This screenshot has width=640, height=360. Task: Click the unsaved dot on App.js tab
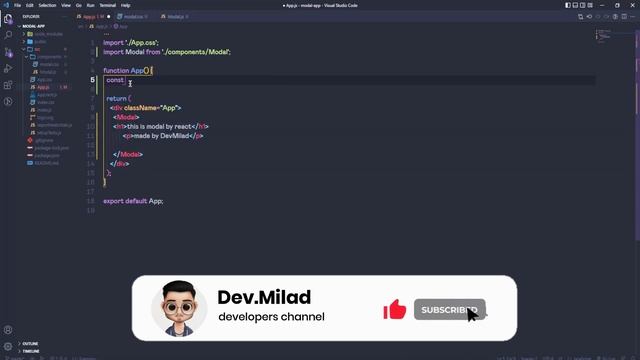[109, 17]
